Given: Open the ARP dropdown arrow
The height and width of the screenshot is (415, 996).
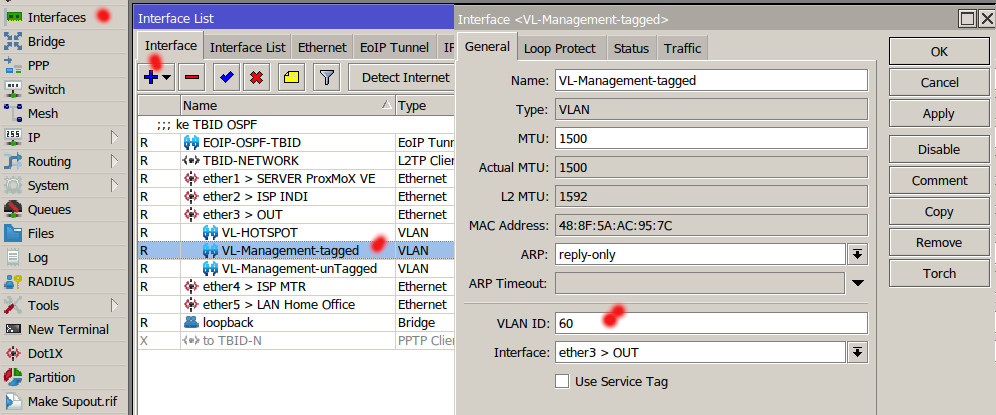Looking at the screenshot, I should 858,254.
